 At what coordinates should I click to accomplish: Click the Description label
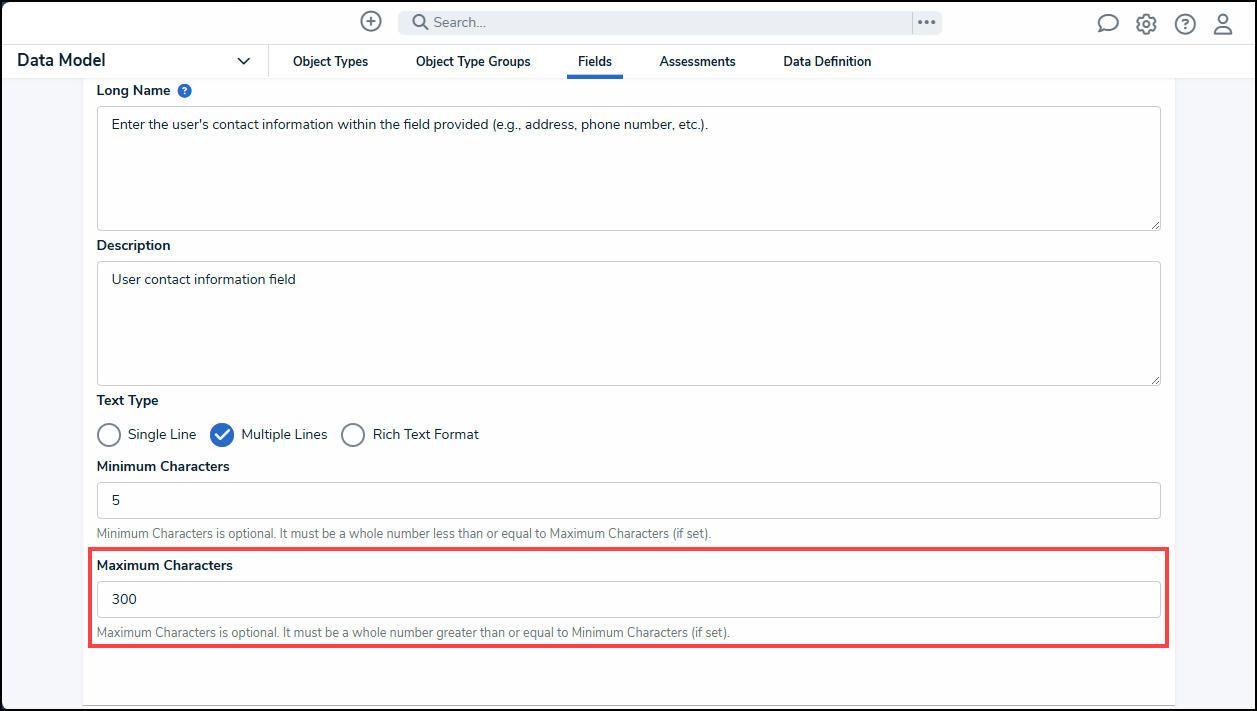pyautogui.click(x=133, y=245)
